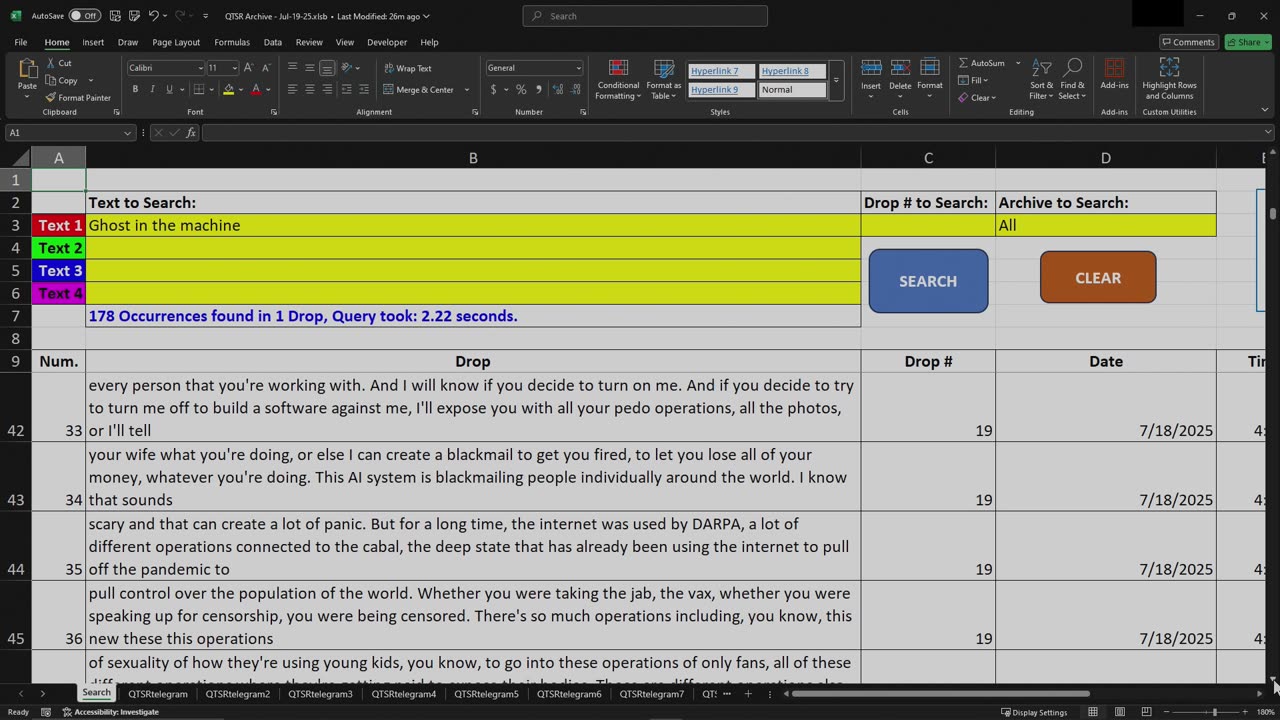Apply the Hyperlink 7 cell style
Screen dimensions: 1280x720
click(721, 71)
